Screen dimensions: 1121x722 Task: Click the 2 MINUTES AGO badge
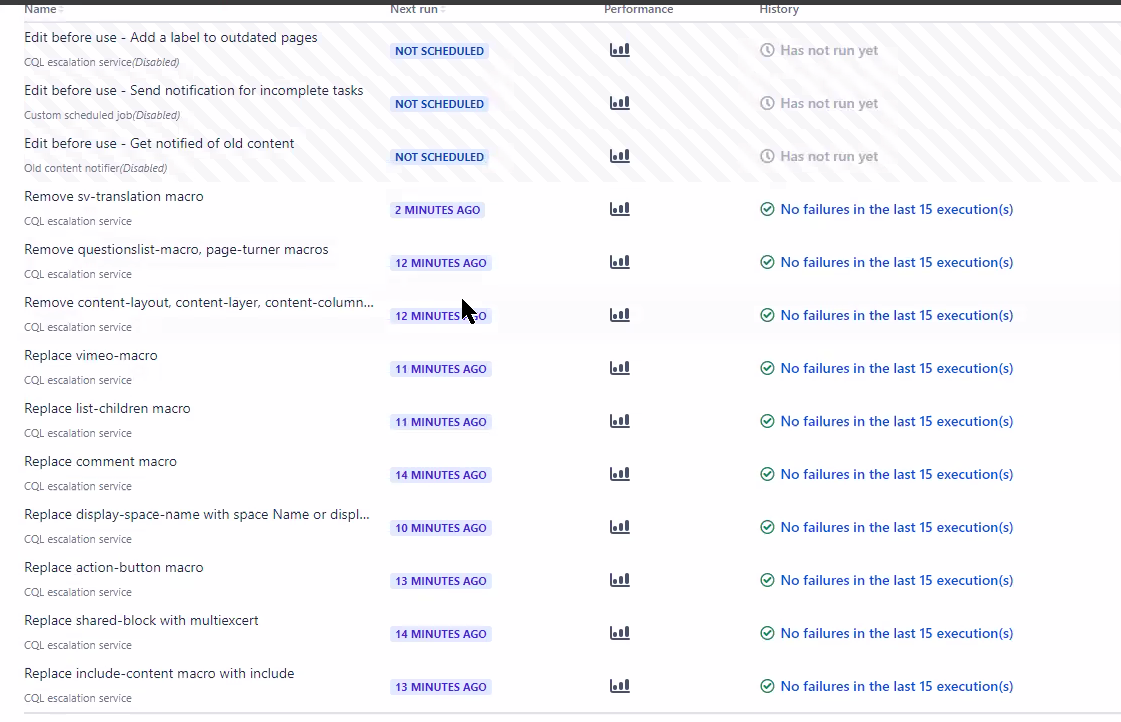(x=438, y=209)
